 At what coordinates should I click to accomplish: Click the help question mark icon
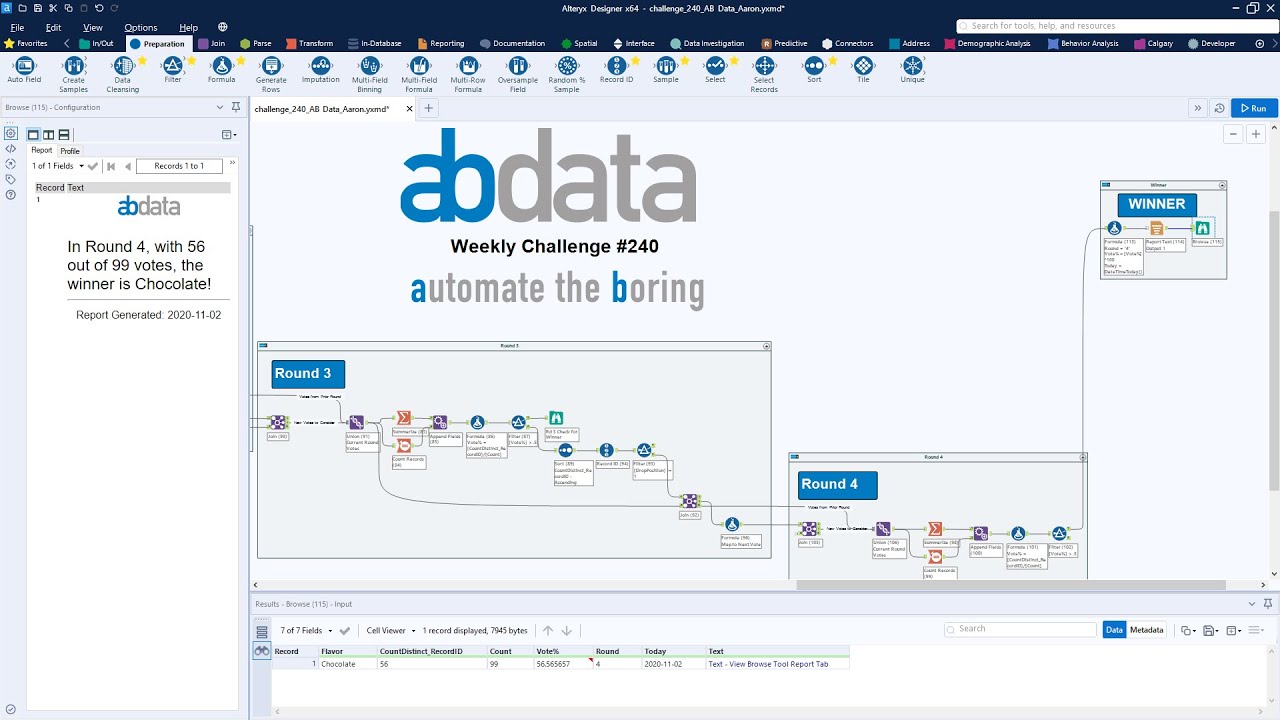point(10,195)
